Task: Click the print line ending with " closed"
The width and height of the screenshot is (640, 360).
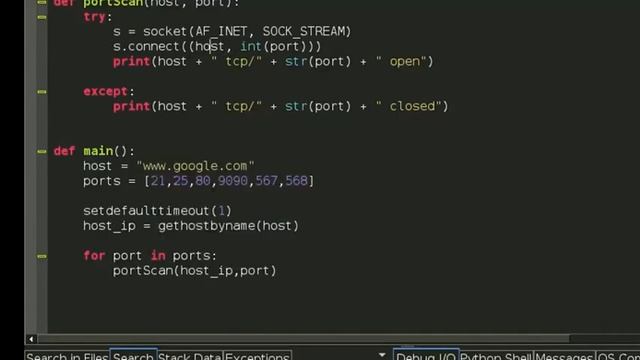Action: point(280,107)
